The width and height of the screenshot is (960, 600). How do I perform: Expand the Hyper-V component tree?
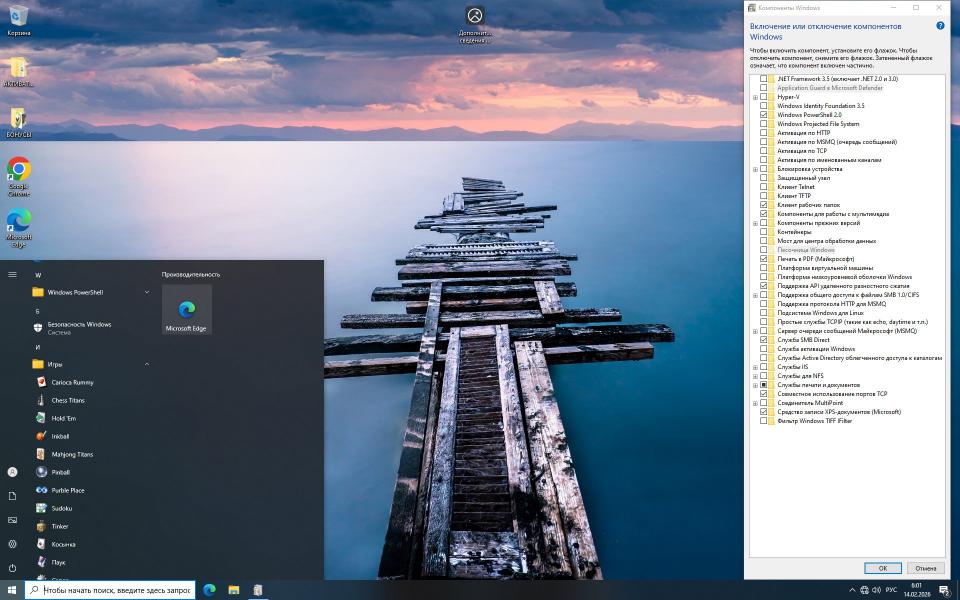point(755,97)
